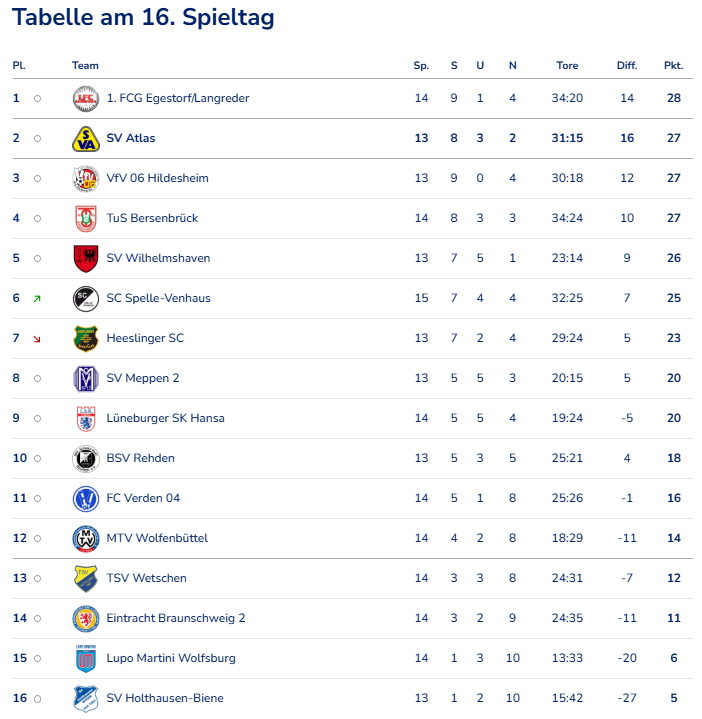702x719 pixels.
Task: Click the SV Holthausen-Biene table row
Action: [x=350, y=698]
